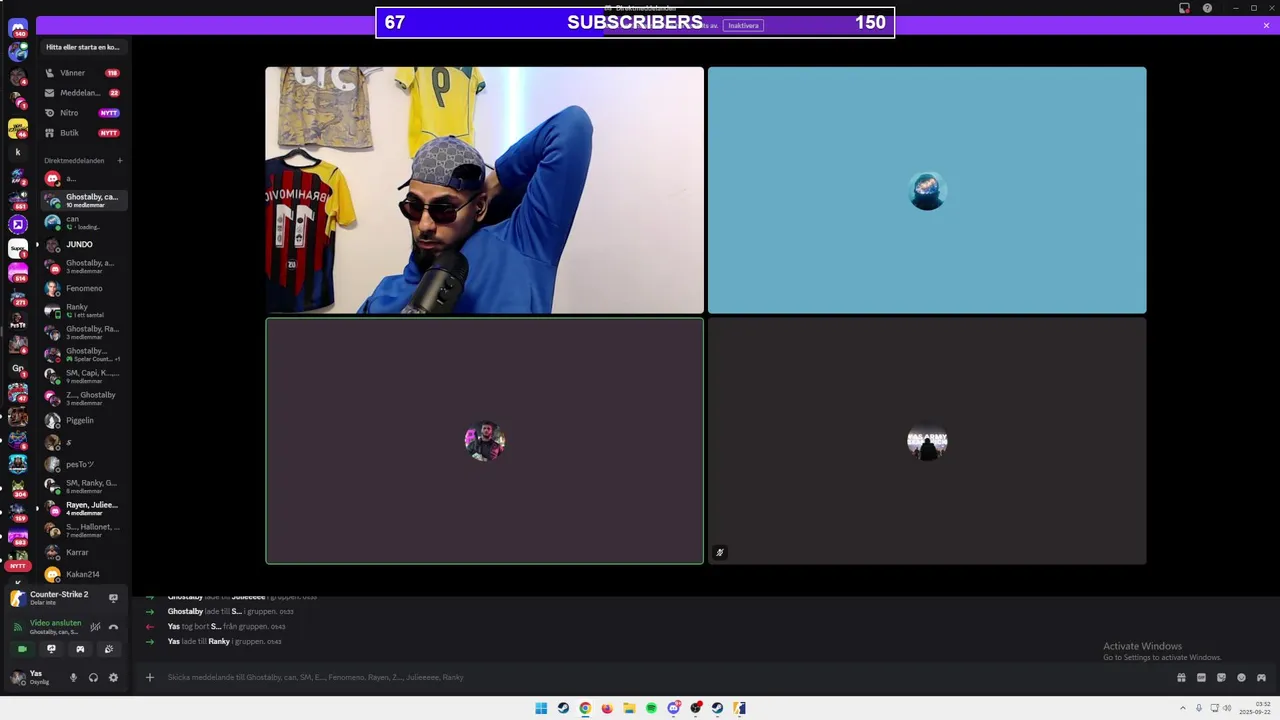Click system message Yas lade till Ranky
This screenshot has height=720, width=1280.
224,641
